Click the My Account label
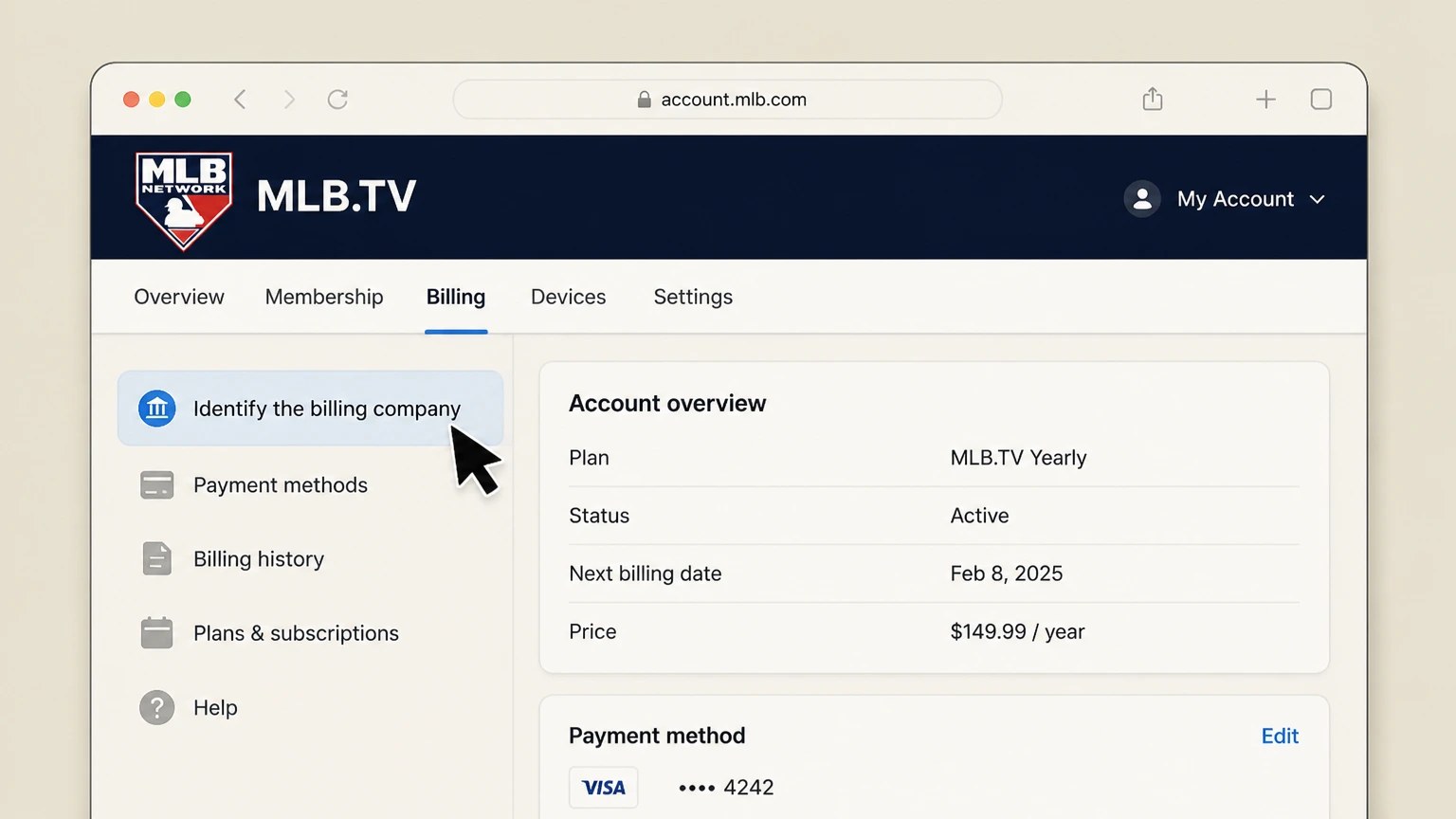The height and width of the screenshot is (819, 1456). 1235,199
